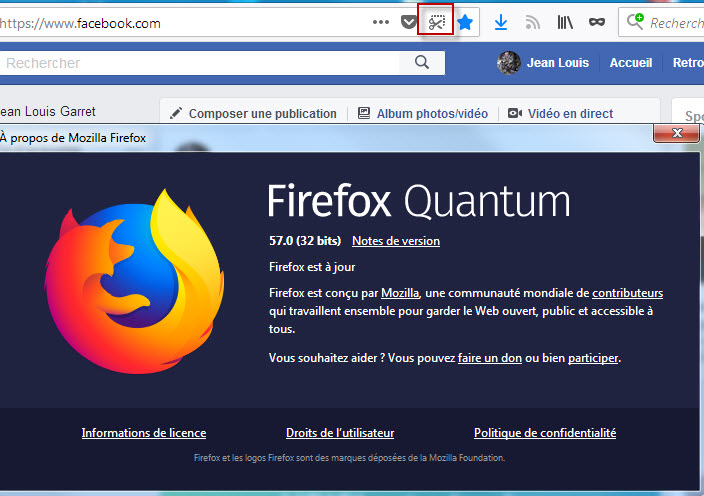
Task: Follow the Mozilla link
Action: (x=400, y=293)
